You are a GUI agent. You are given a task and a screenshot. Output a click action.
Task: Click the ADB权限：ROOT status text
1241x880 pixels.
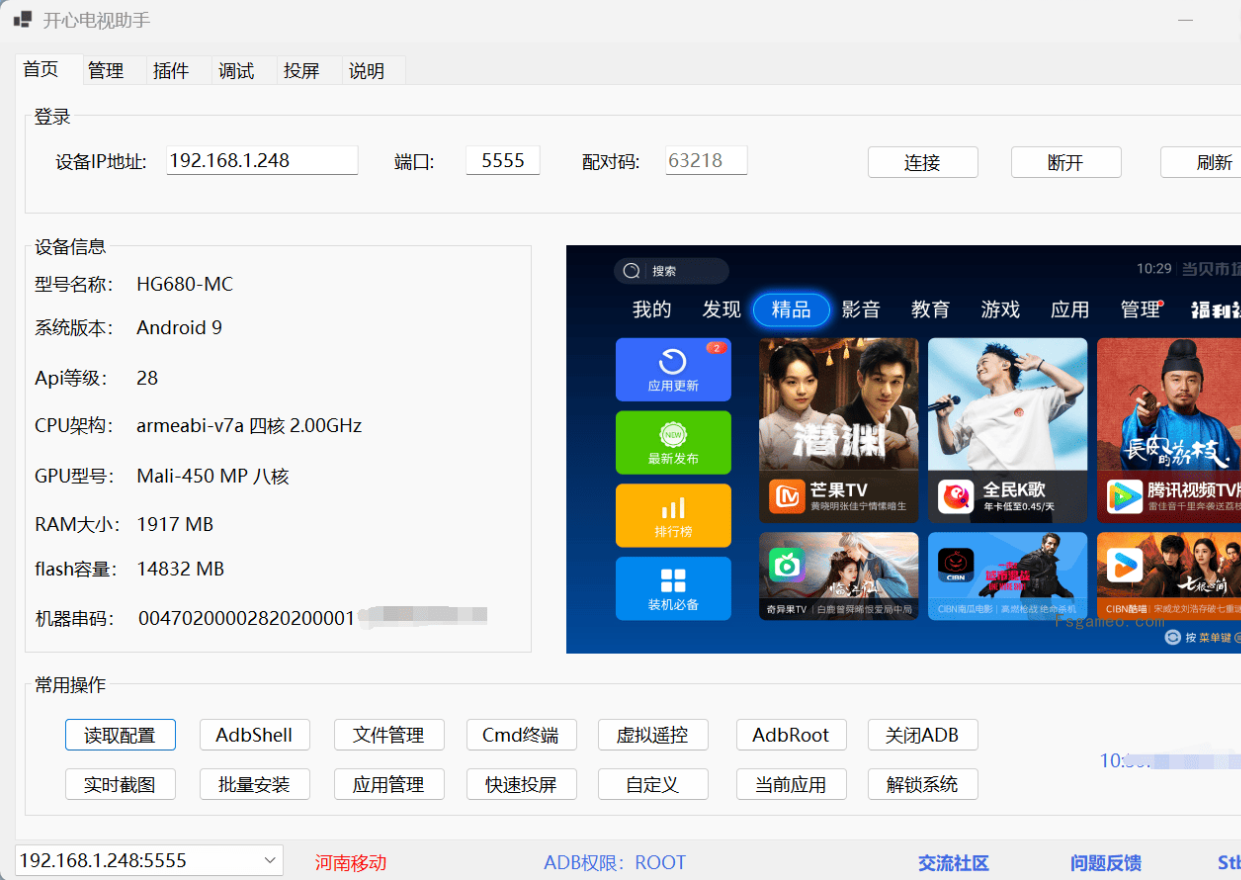[x=615, y=863]
